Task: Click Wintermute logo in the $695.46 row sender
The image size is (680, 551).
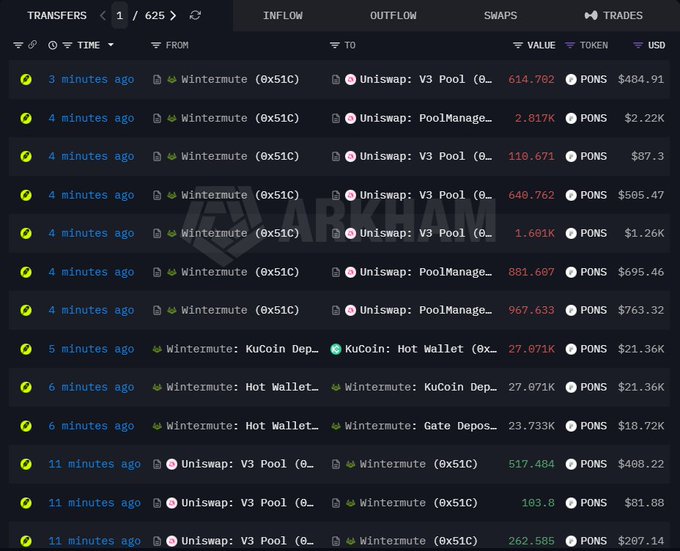Action: (172, 272)
